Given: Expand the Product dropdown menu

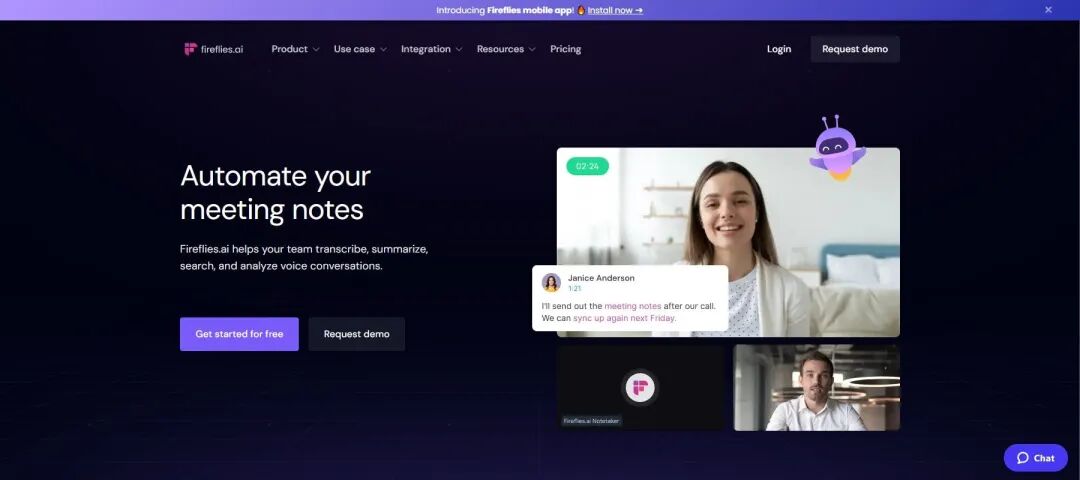Looking at the screenshot, I should (x=295, y=49).
